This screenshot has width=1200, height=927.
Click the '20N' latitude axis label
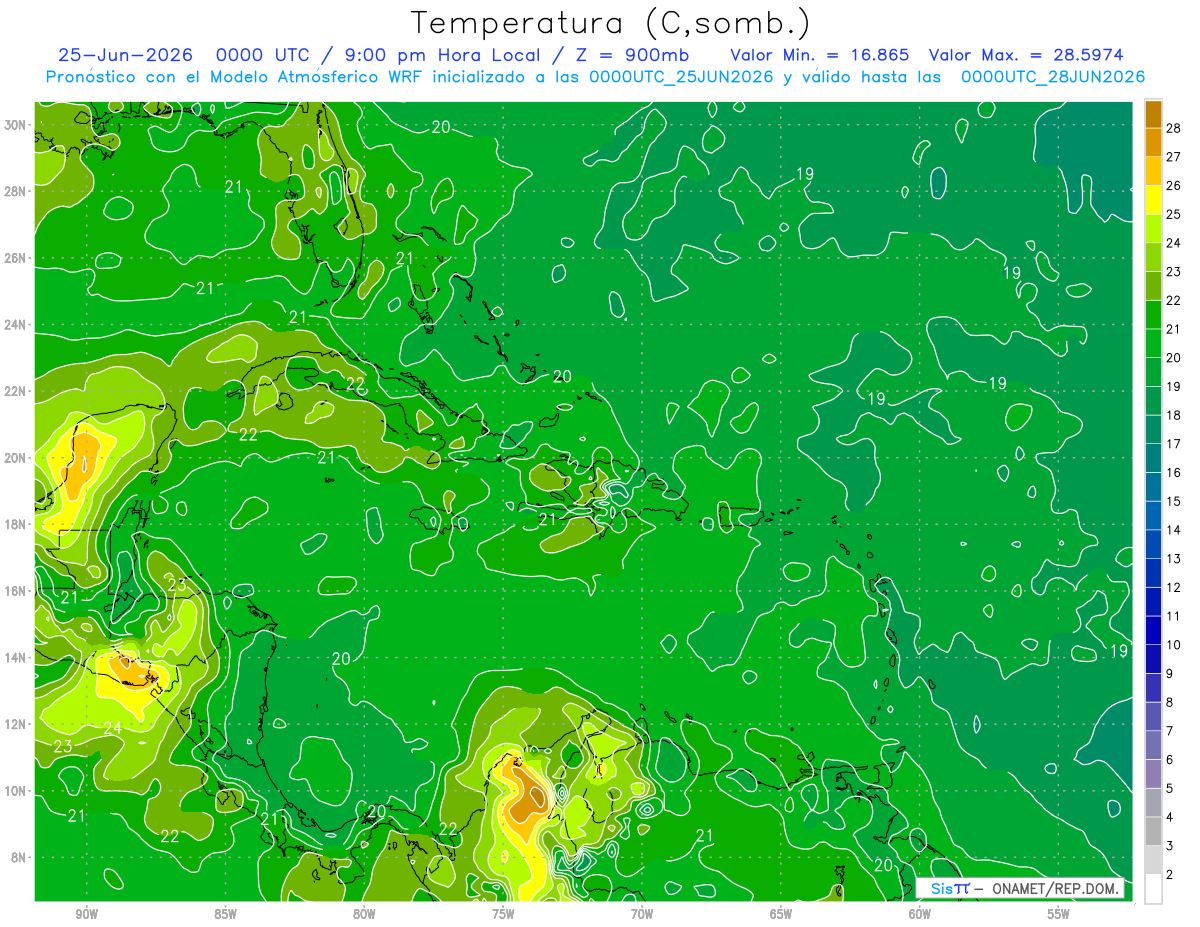click(x=17, y=458)
